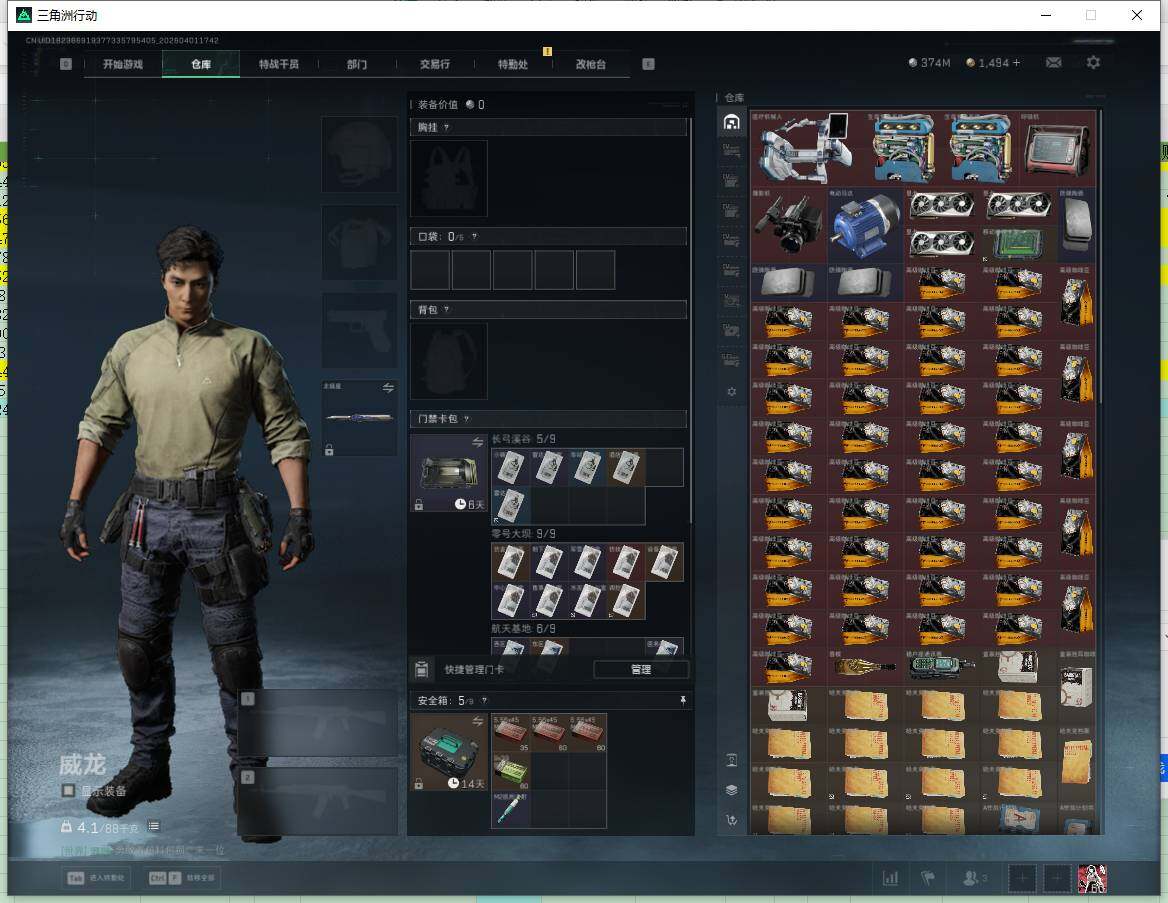Image resolution: width=1168 pixels, height=903 pixels.
Task: Click the yellow alert badge above 特勤处
Action: [548, 51]
